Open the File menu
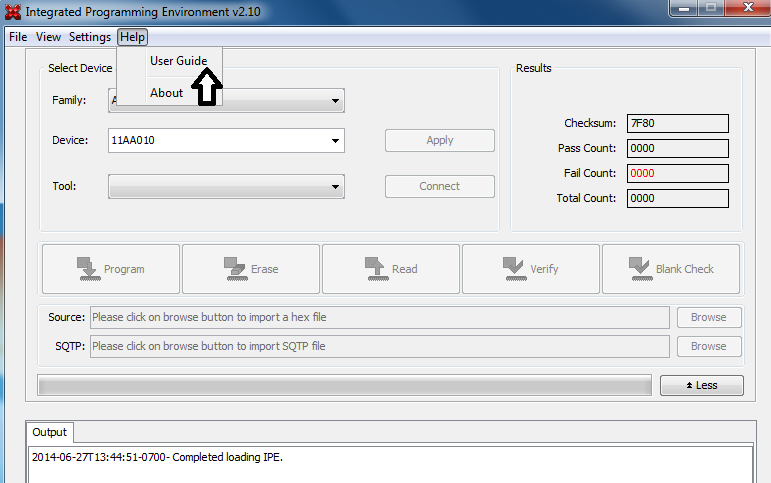 click(x=18, y=37)
